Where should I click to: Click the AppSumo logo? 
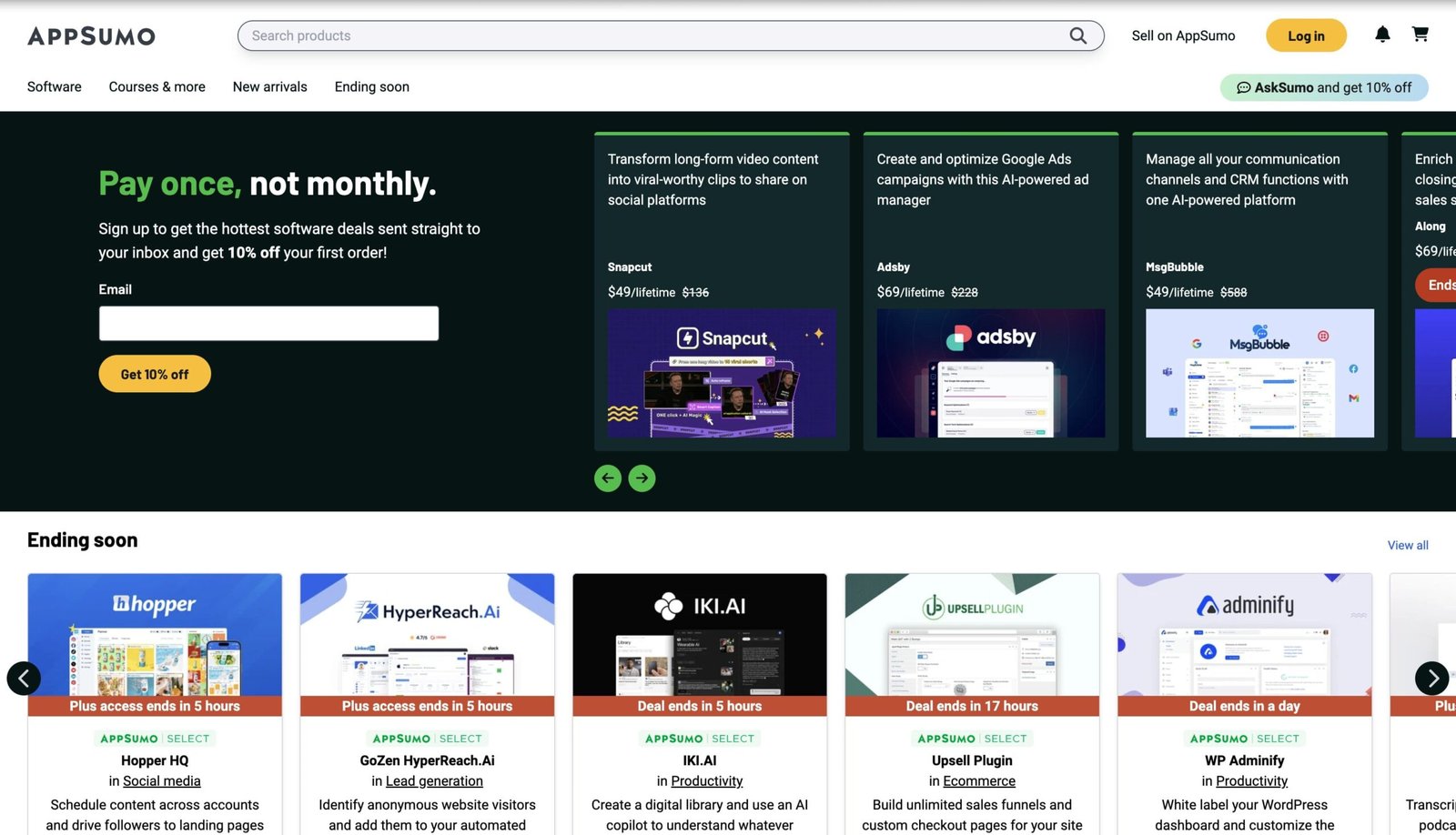coord(91,36)
